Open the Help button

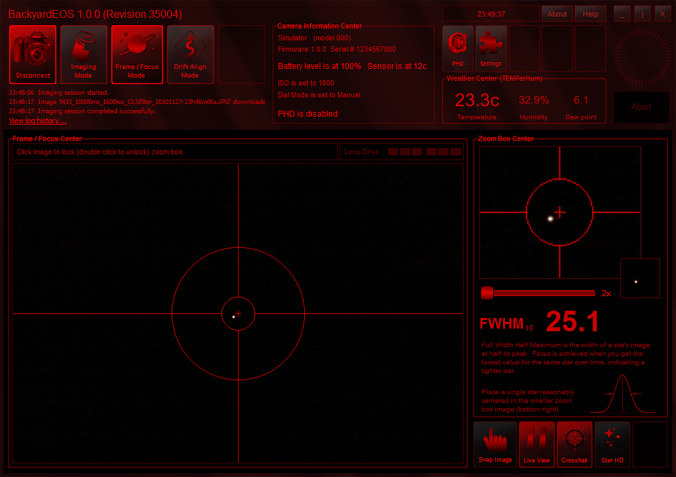[x=590, y=14]
